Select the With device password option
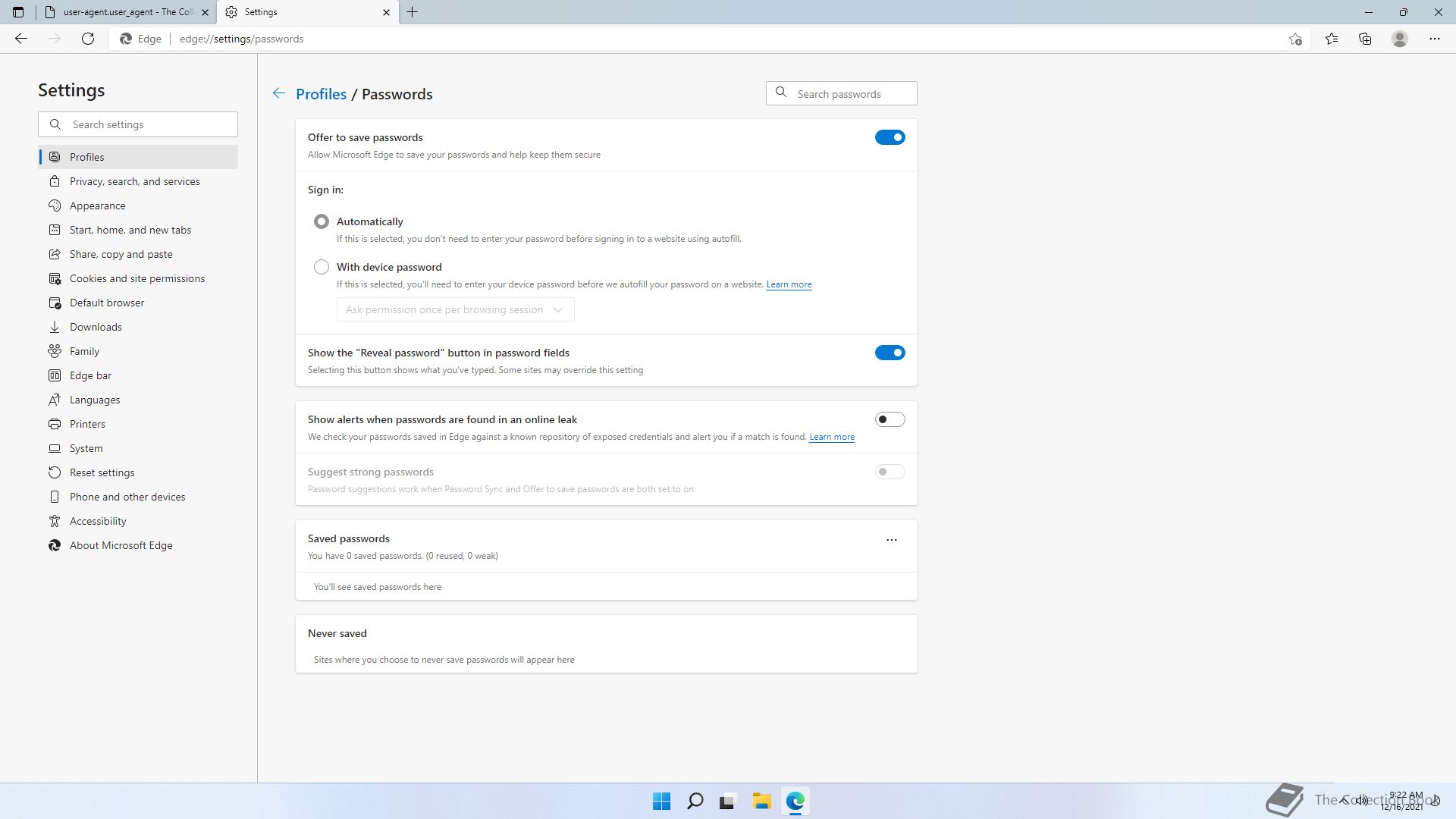This screenshot has height=819, width=1456. coord(322,267)
